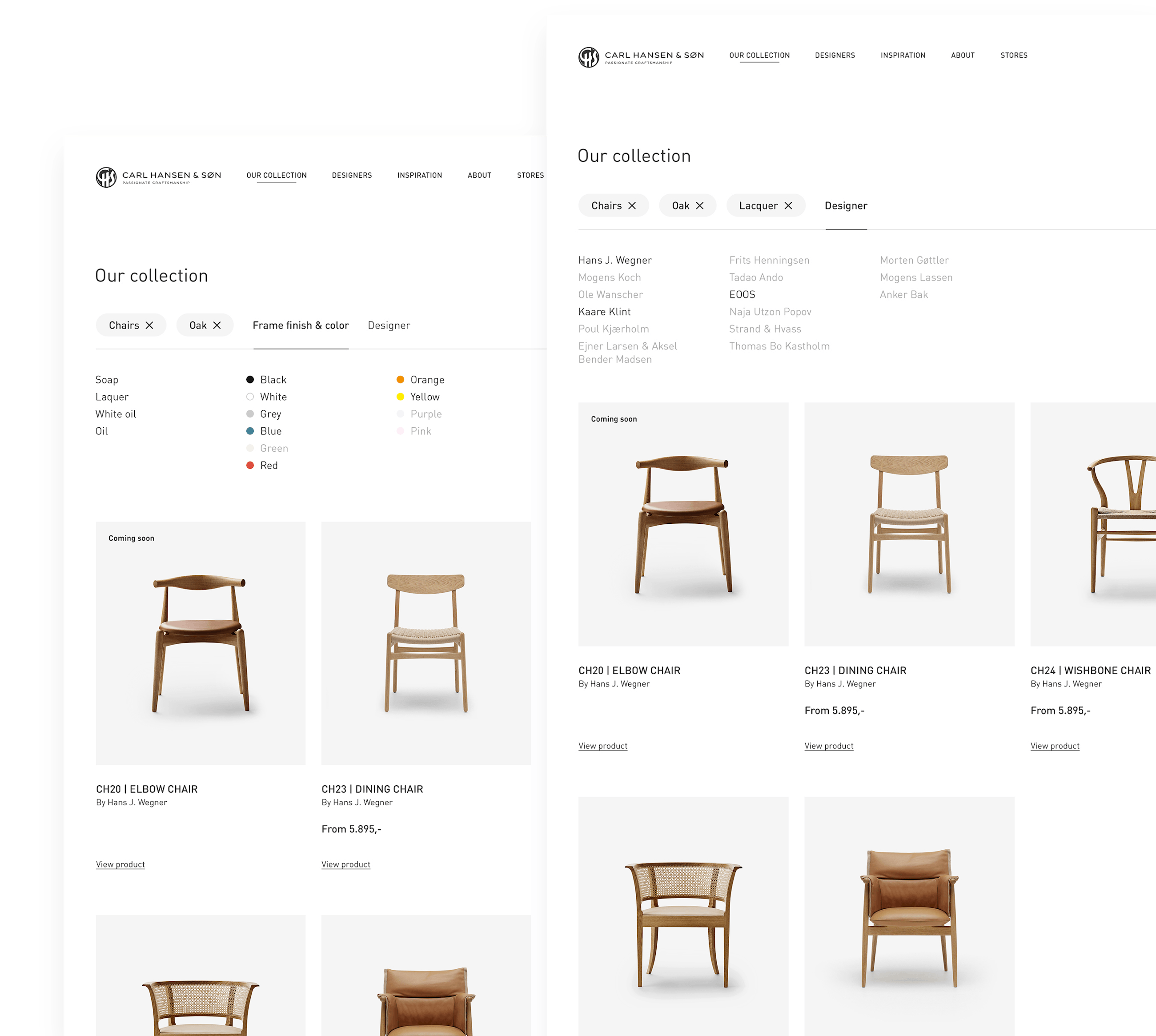
Task: Choose the Soap frame finish
Action: pos(107,380)
